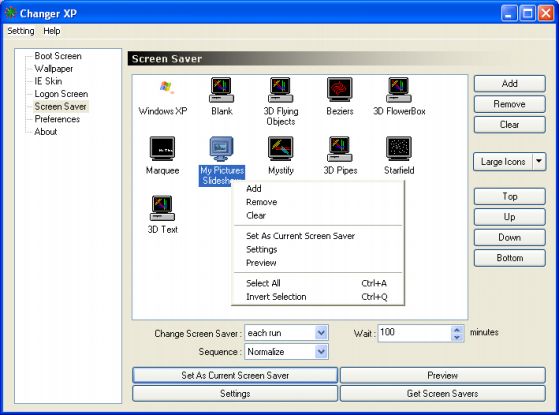Choose Clear from the context menu
The image size is (559, 415).
318,216
